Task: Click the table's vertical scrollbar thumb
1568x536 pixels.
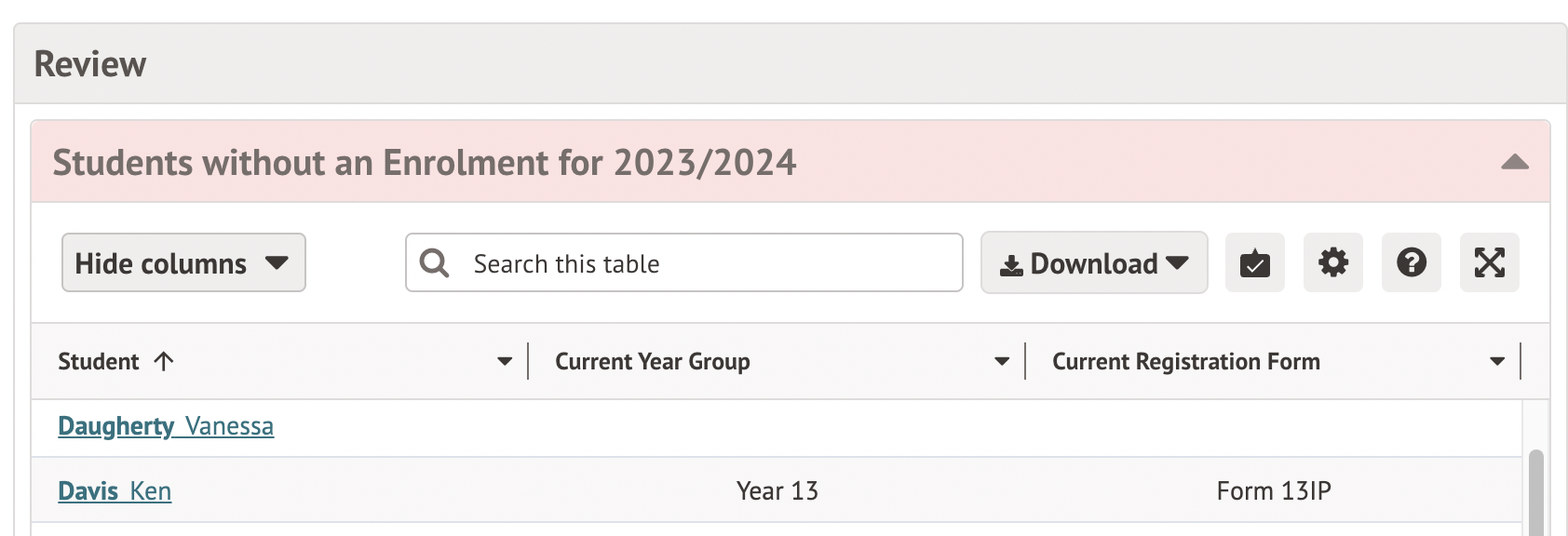Action: pos(1536,493)
